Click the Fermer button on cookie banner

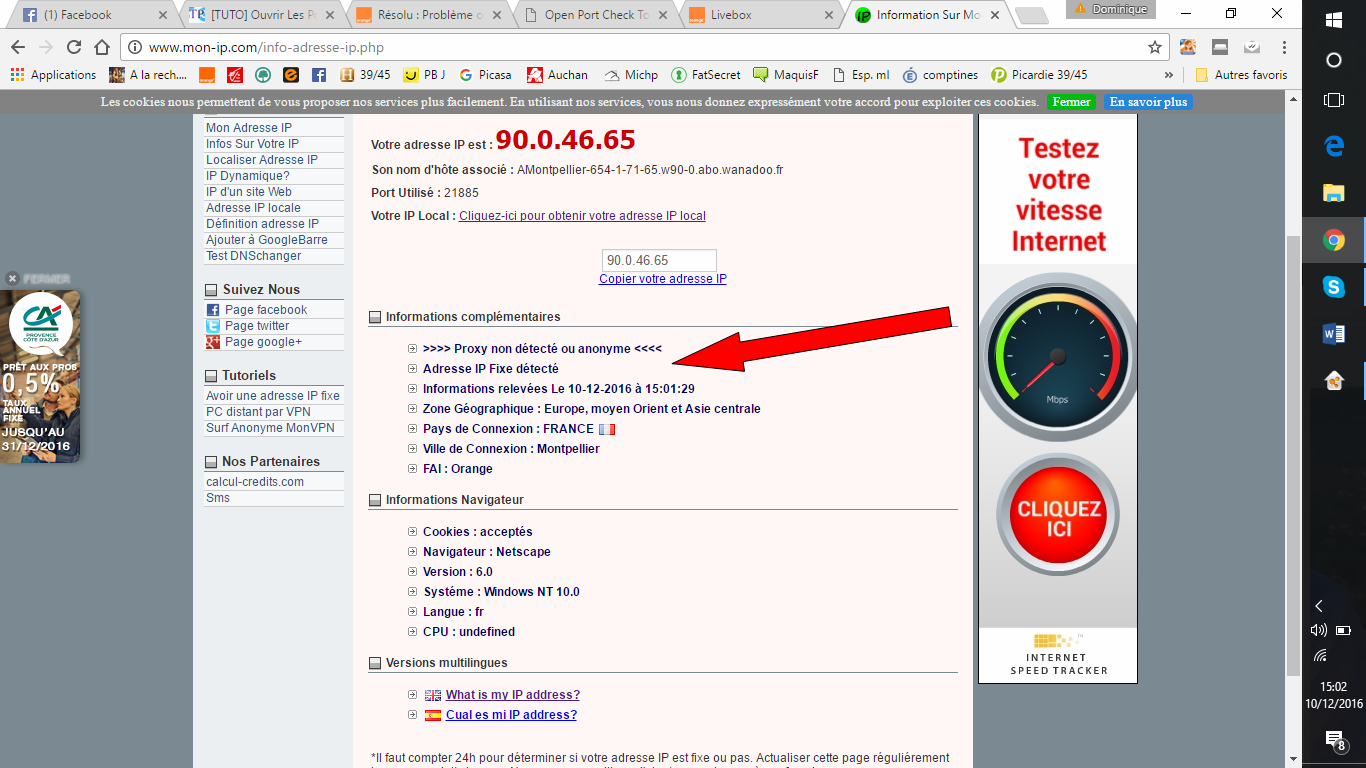click(x=1071, y=102)
